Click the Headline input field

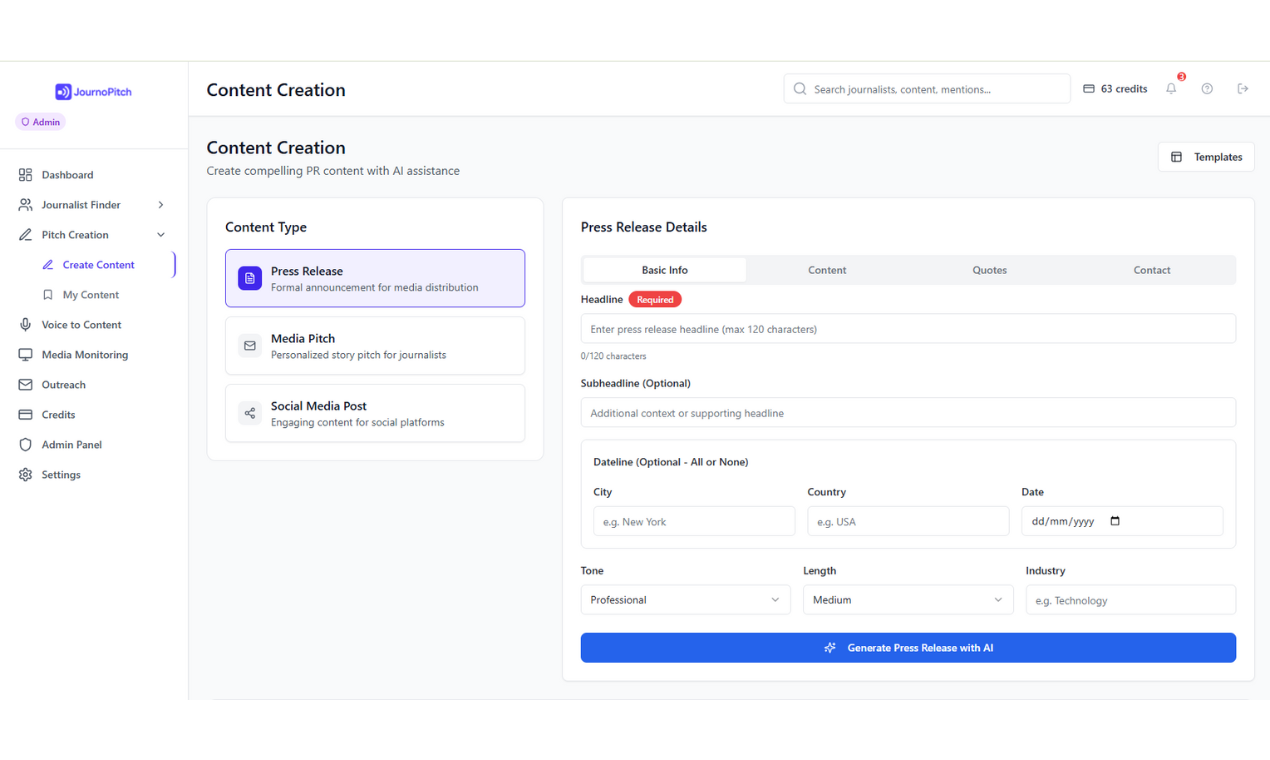pyautogui.click(x=908, y=329)
